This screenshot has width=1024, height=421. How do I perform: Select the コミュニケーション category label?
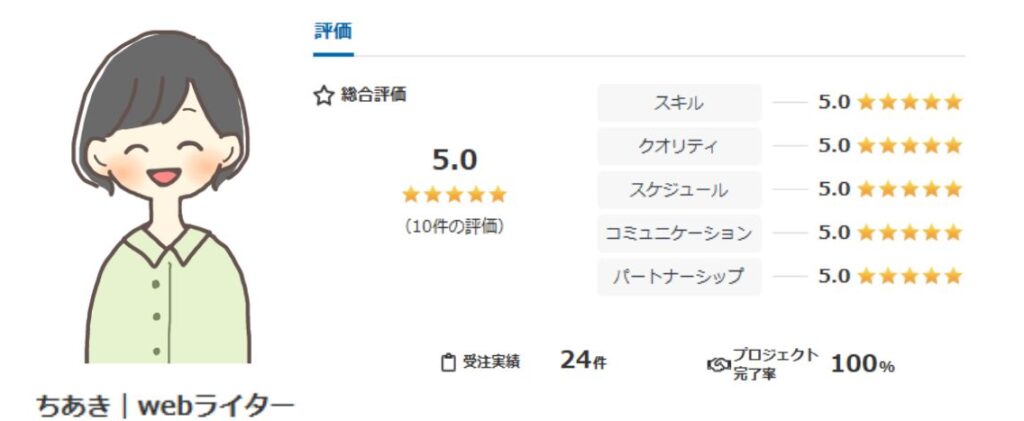pyautogui.click(x=679, y=233)
